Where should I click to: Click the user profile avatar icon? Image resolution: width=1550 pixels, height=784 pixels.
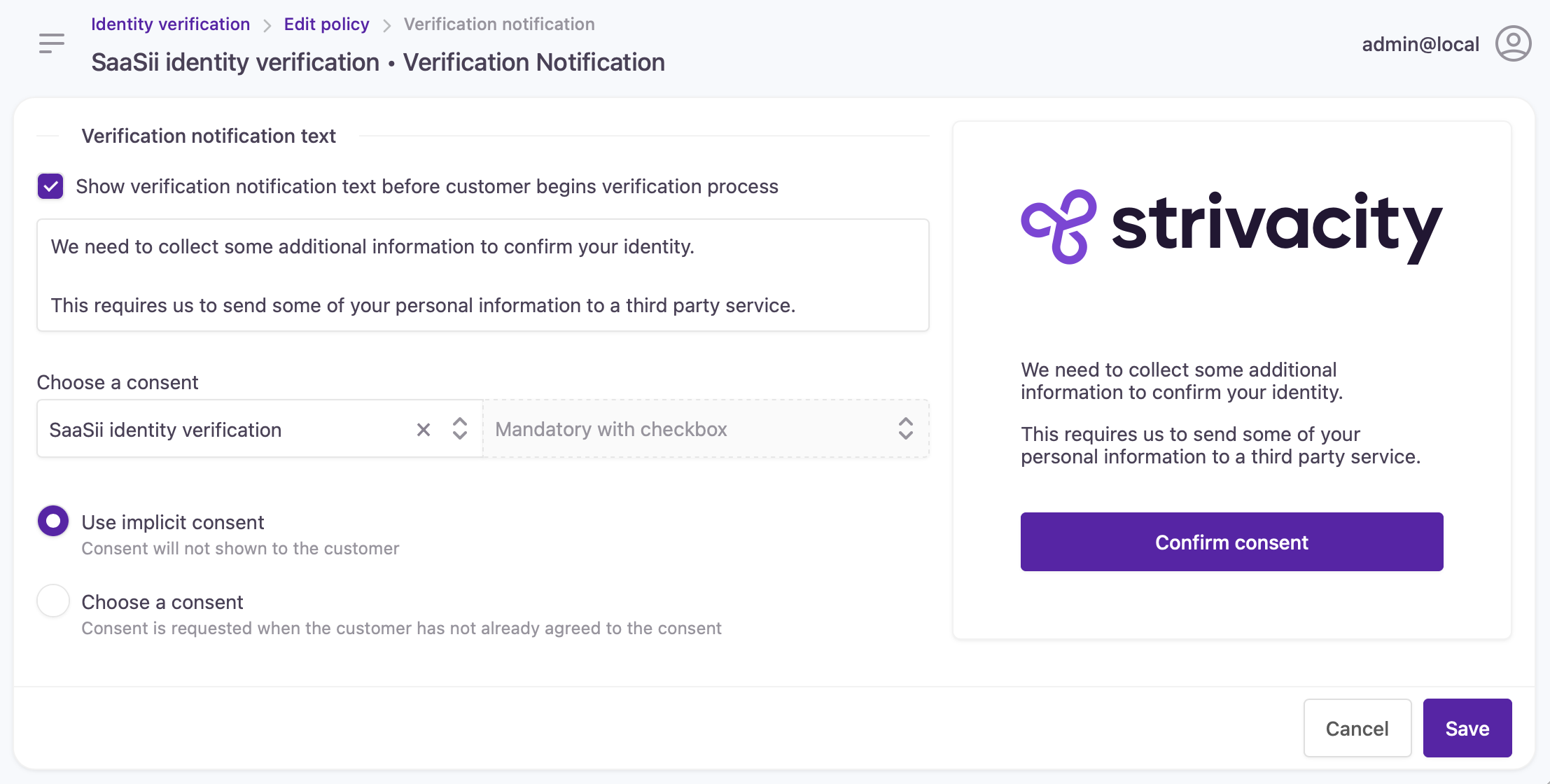[x=1513, y=44]
